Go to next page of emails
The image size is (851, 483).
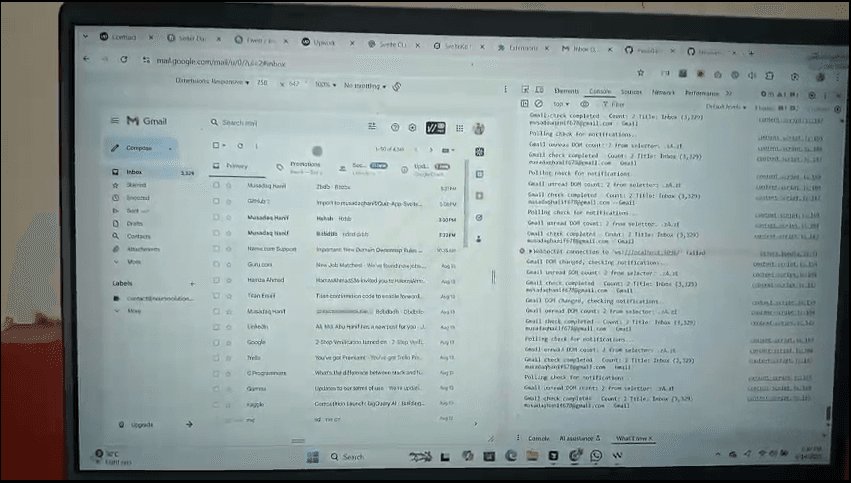431,150
